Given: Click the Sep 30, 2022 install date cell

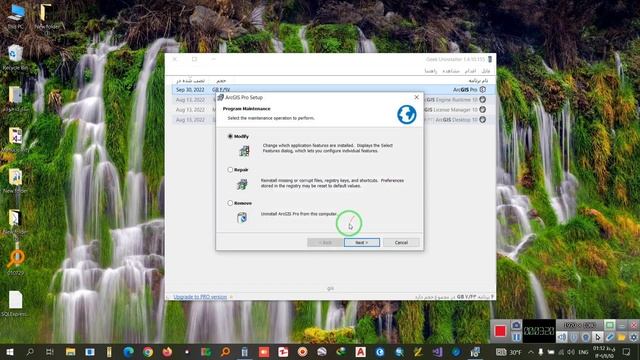Looking at the screenshot, I should click(x=190, y=89).
